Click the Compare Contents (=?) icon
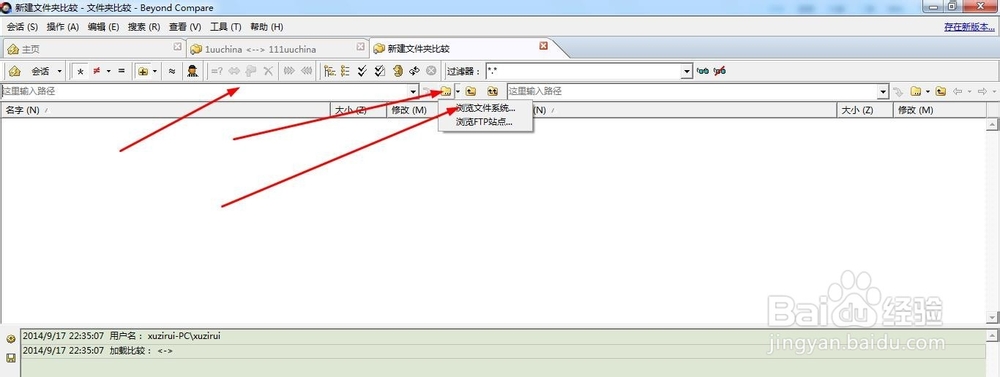1000x377 pixels. 217,71
